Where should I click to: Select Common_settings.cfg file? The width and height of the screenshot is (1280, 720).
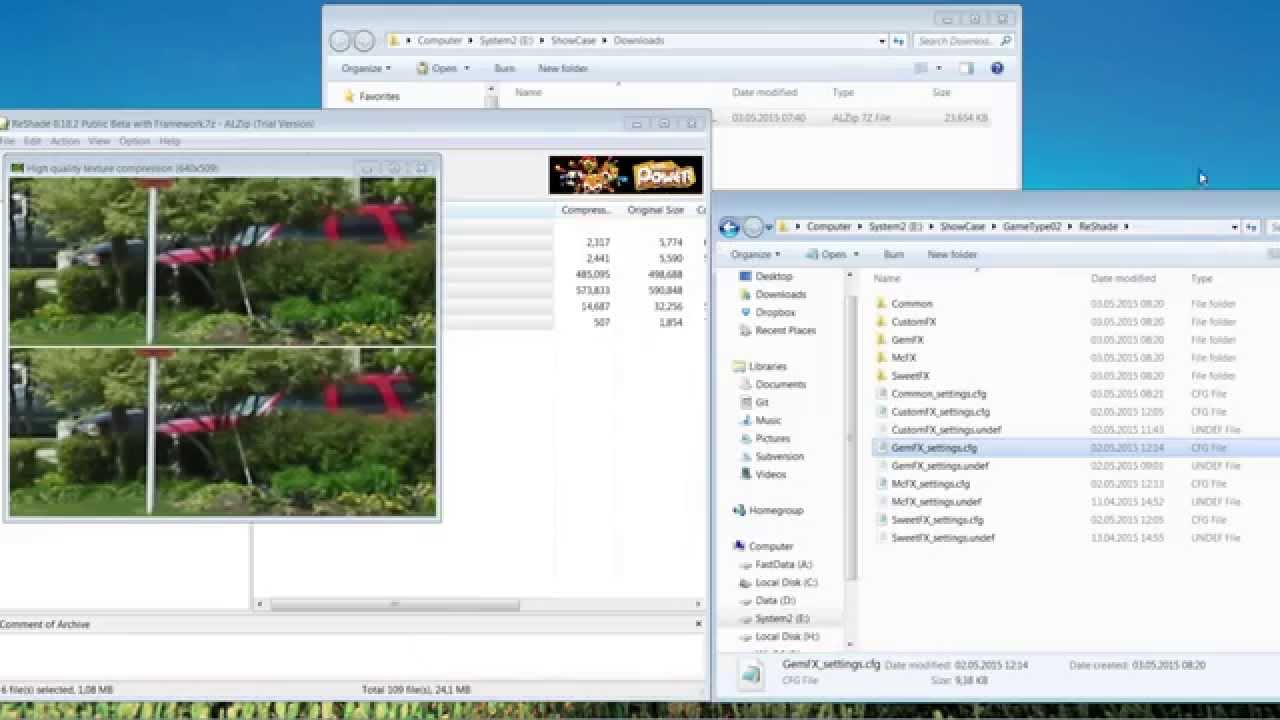938,394
